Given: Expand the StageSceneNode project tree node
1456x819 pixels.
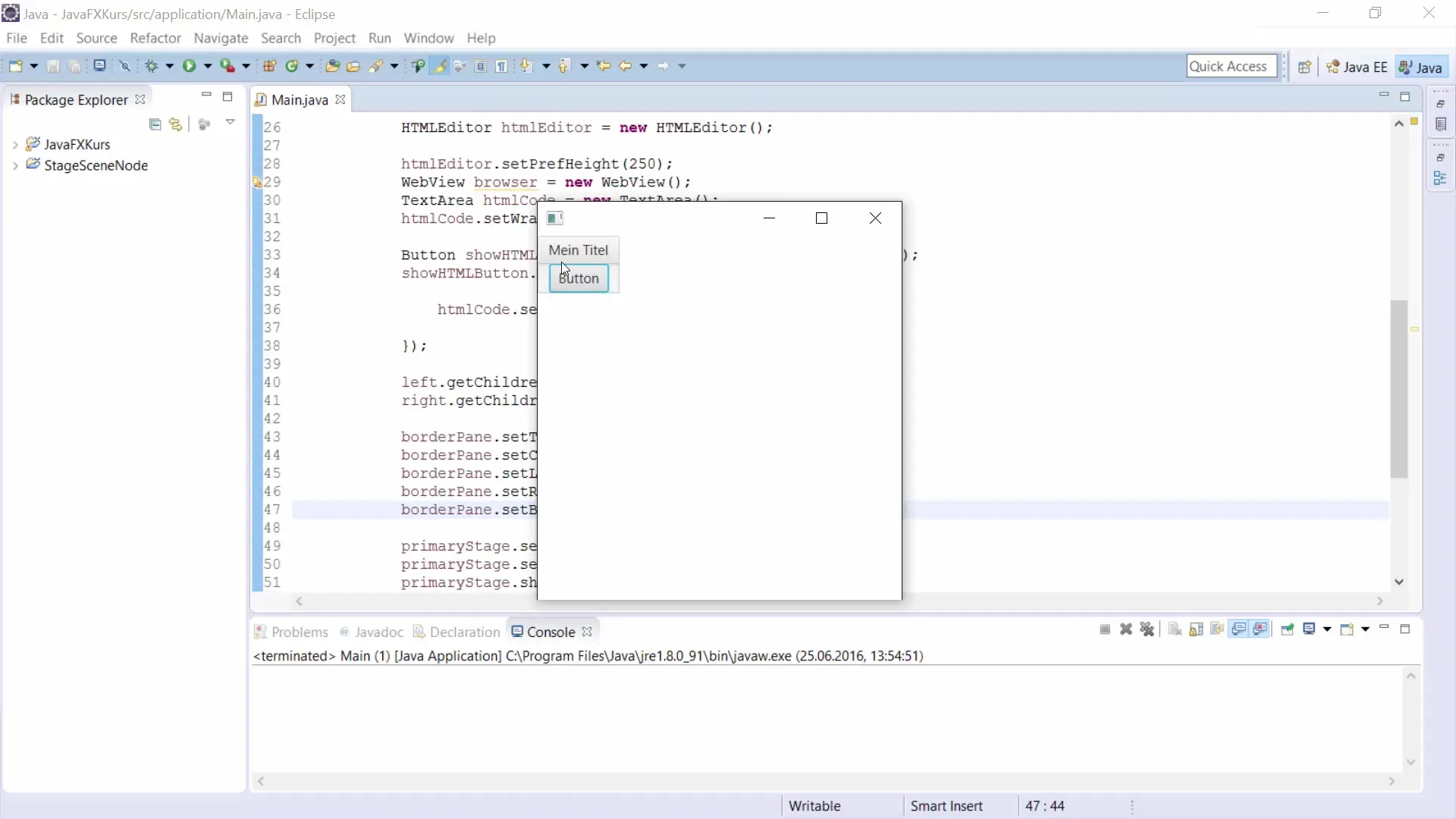Looking at the screenshot, I should click(x=15, y=165).
